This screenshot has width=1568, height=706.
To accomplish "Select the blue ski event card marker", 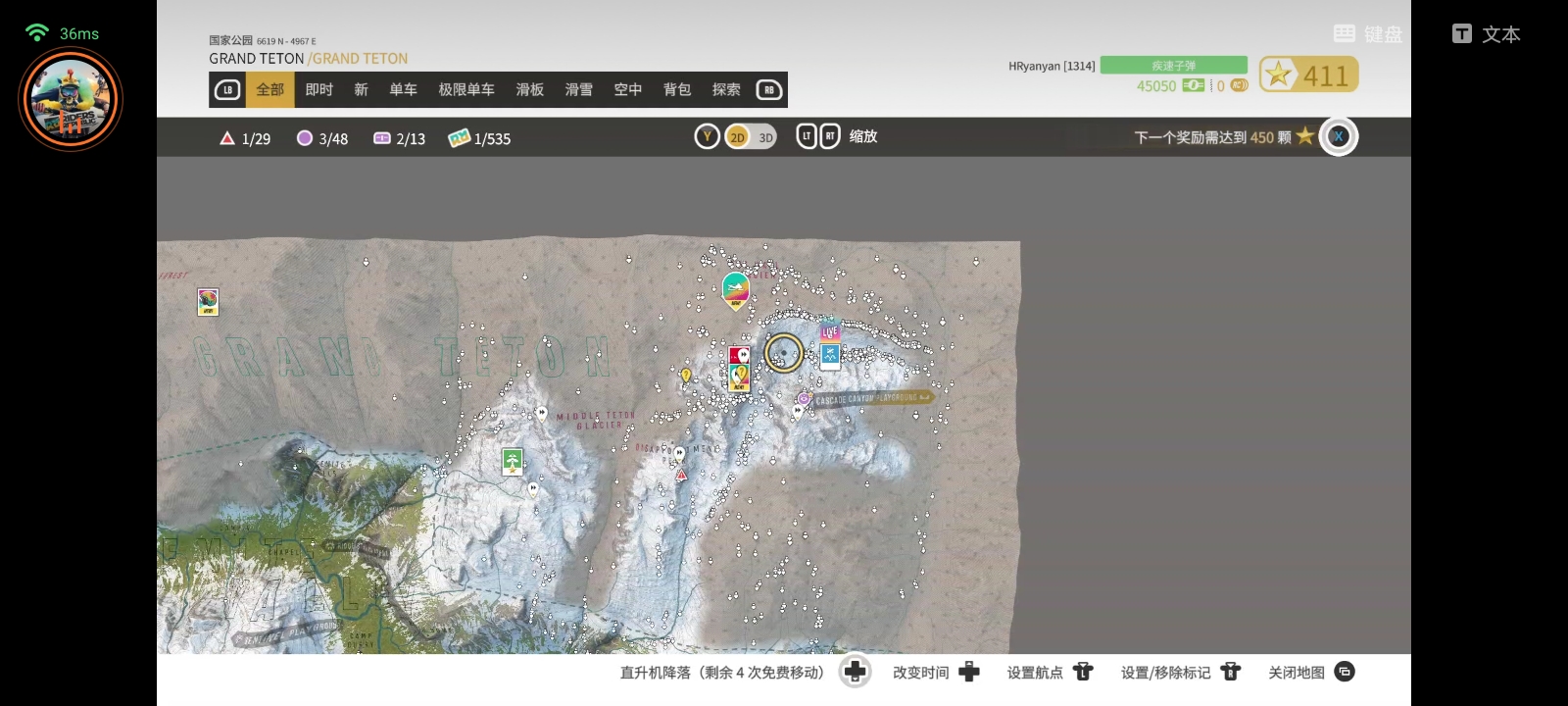I will point(830,356).
